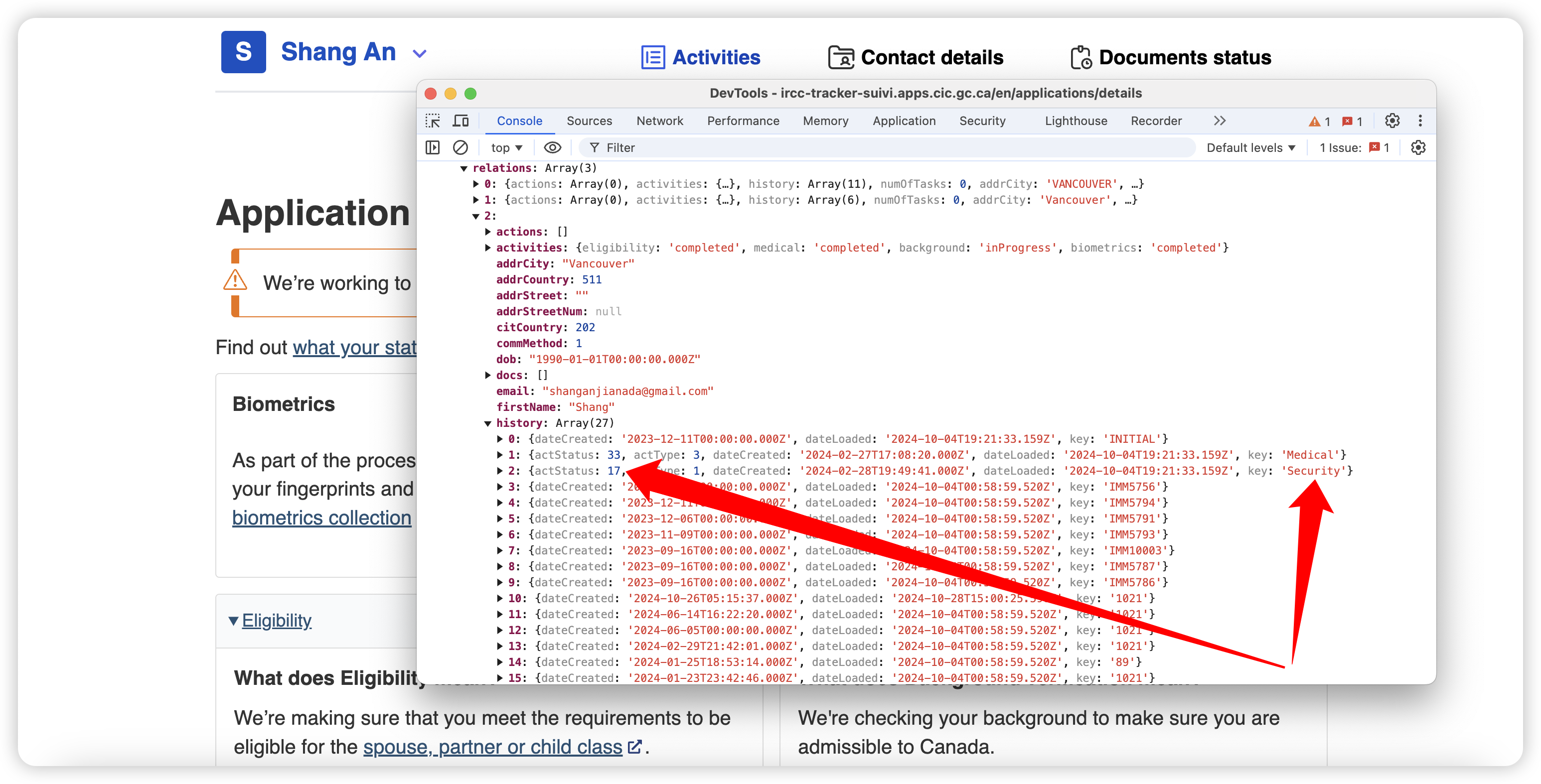Show console sidebar panel icon
Viewport: 1541px width, 784px height.
[433, 147]
